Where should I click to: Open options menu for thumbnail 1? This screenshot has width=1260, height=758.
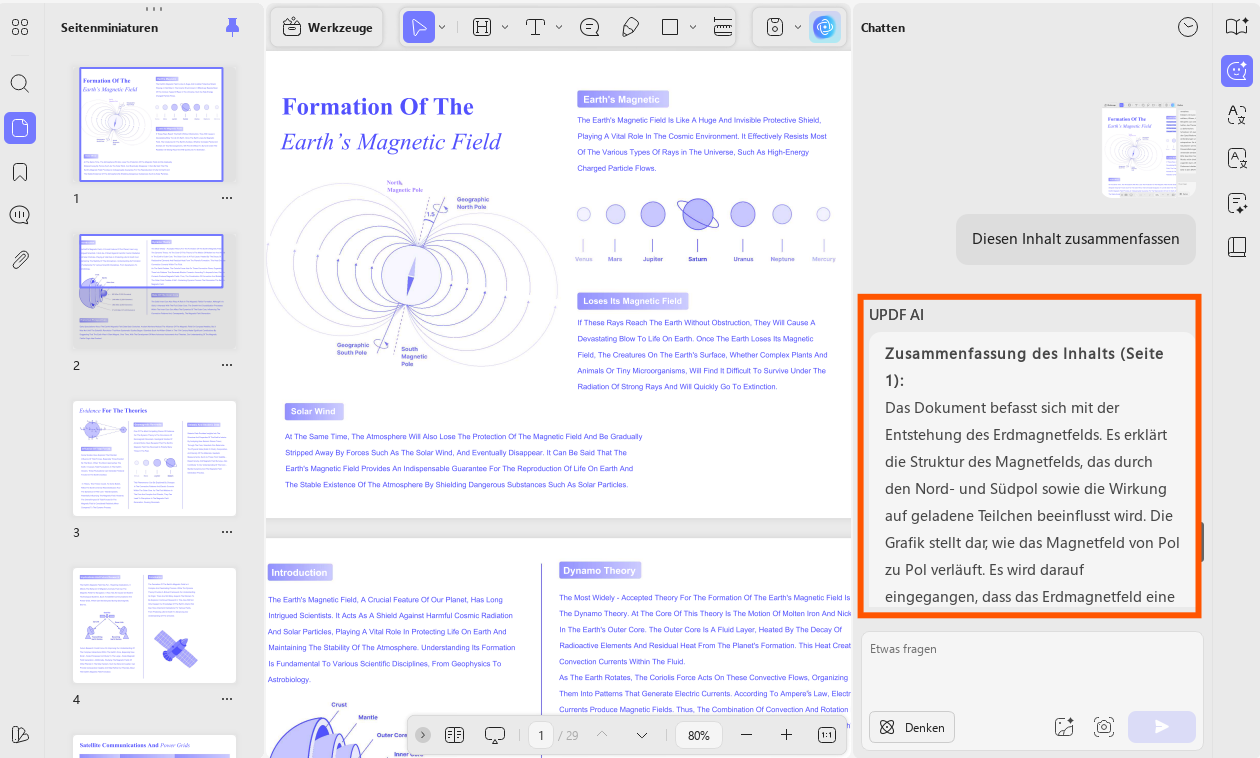pyautogui.click(x=227, y=198)
